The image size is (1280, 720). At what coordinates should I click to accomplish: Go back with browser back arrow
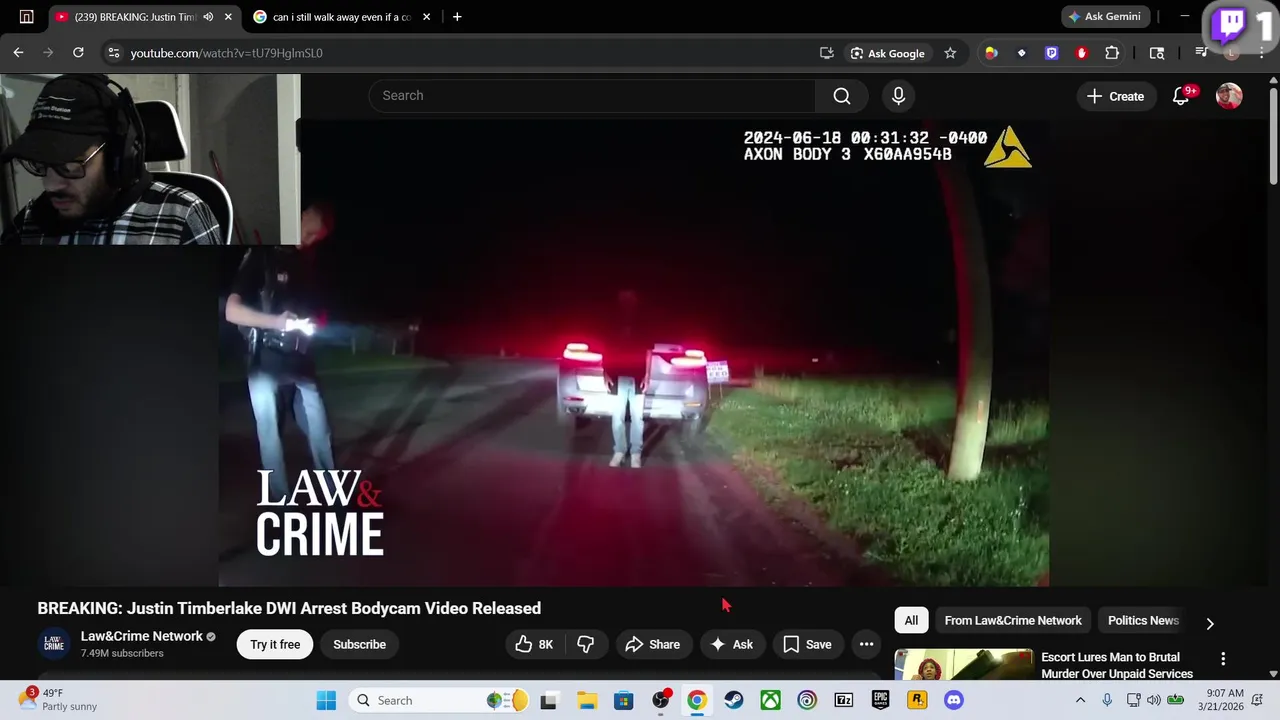(x=18, y=53)
